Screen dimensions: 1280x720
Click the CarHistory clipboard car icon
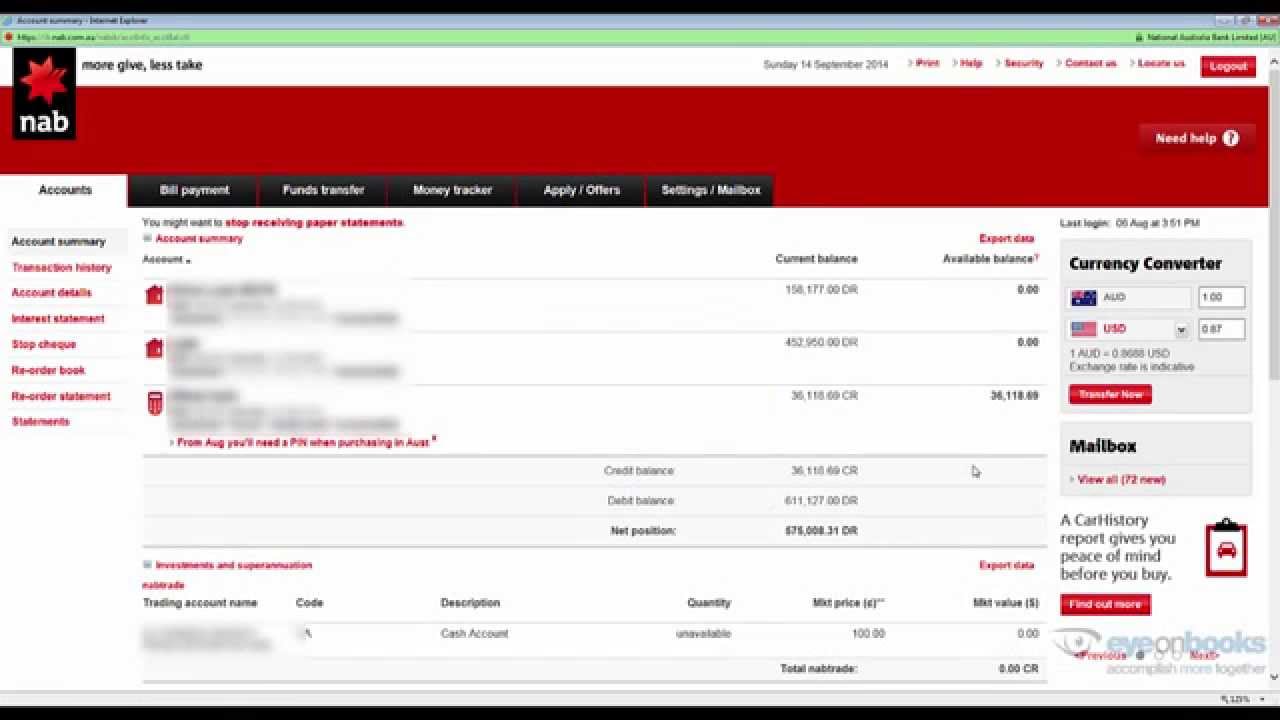coord(1226,548)
